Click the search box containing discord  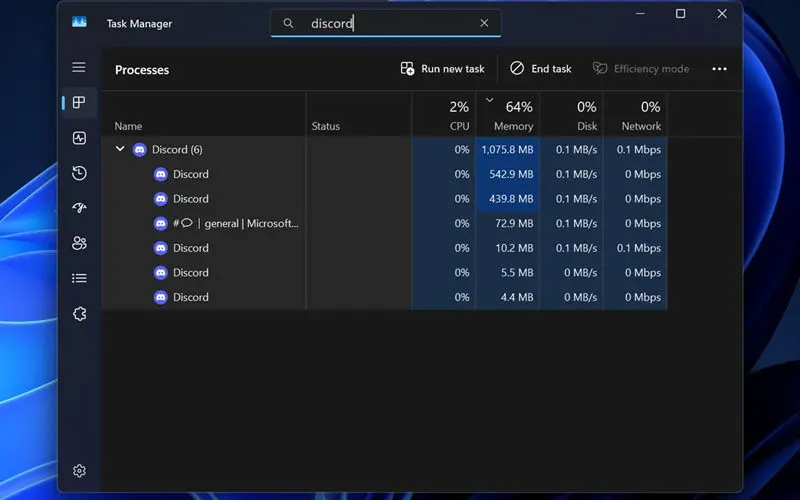[386, 23]
